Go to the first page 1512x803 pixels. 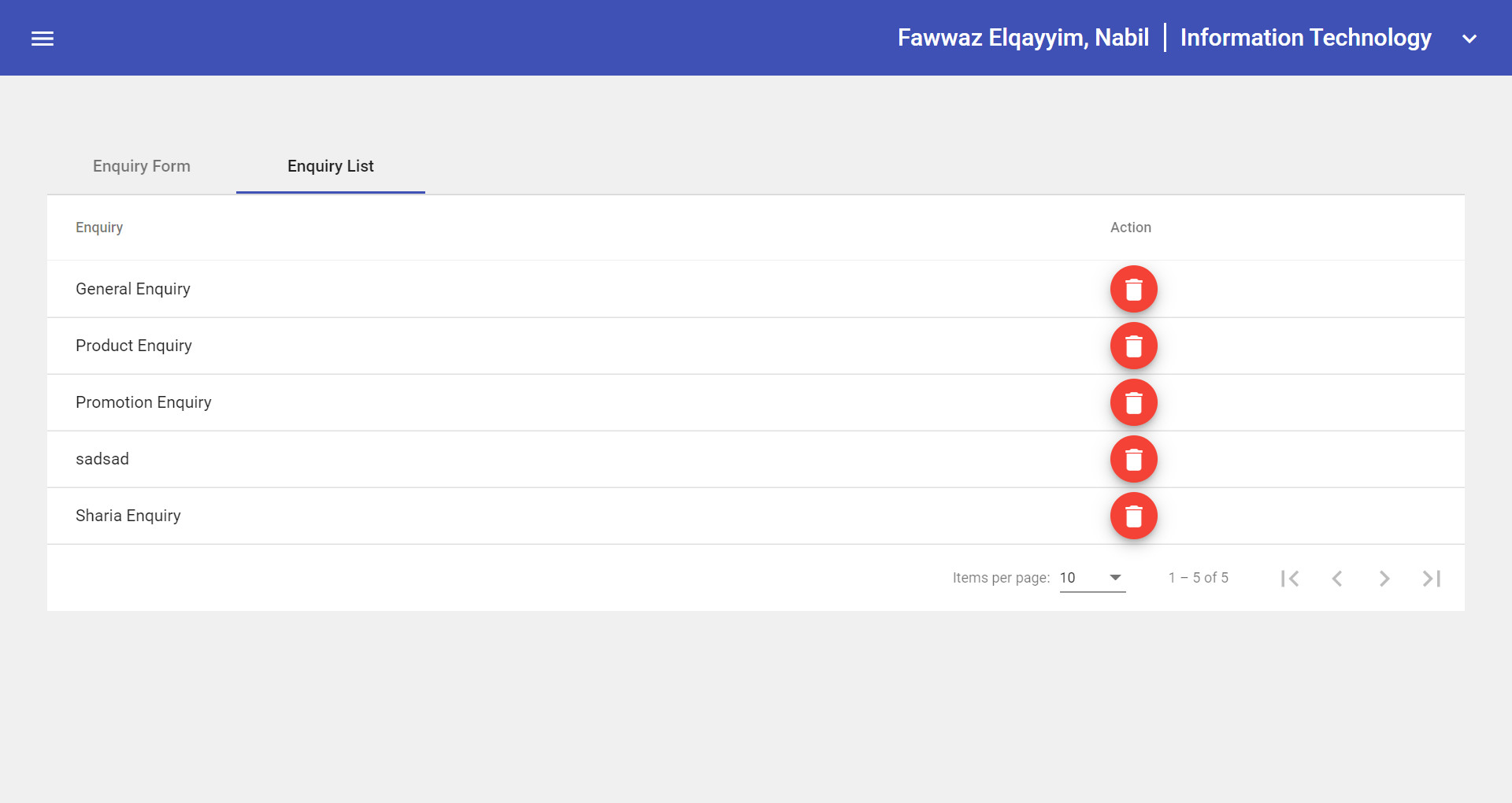[x=1290, y=579]
